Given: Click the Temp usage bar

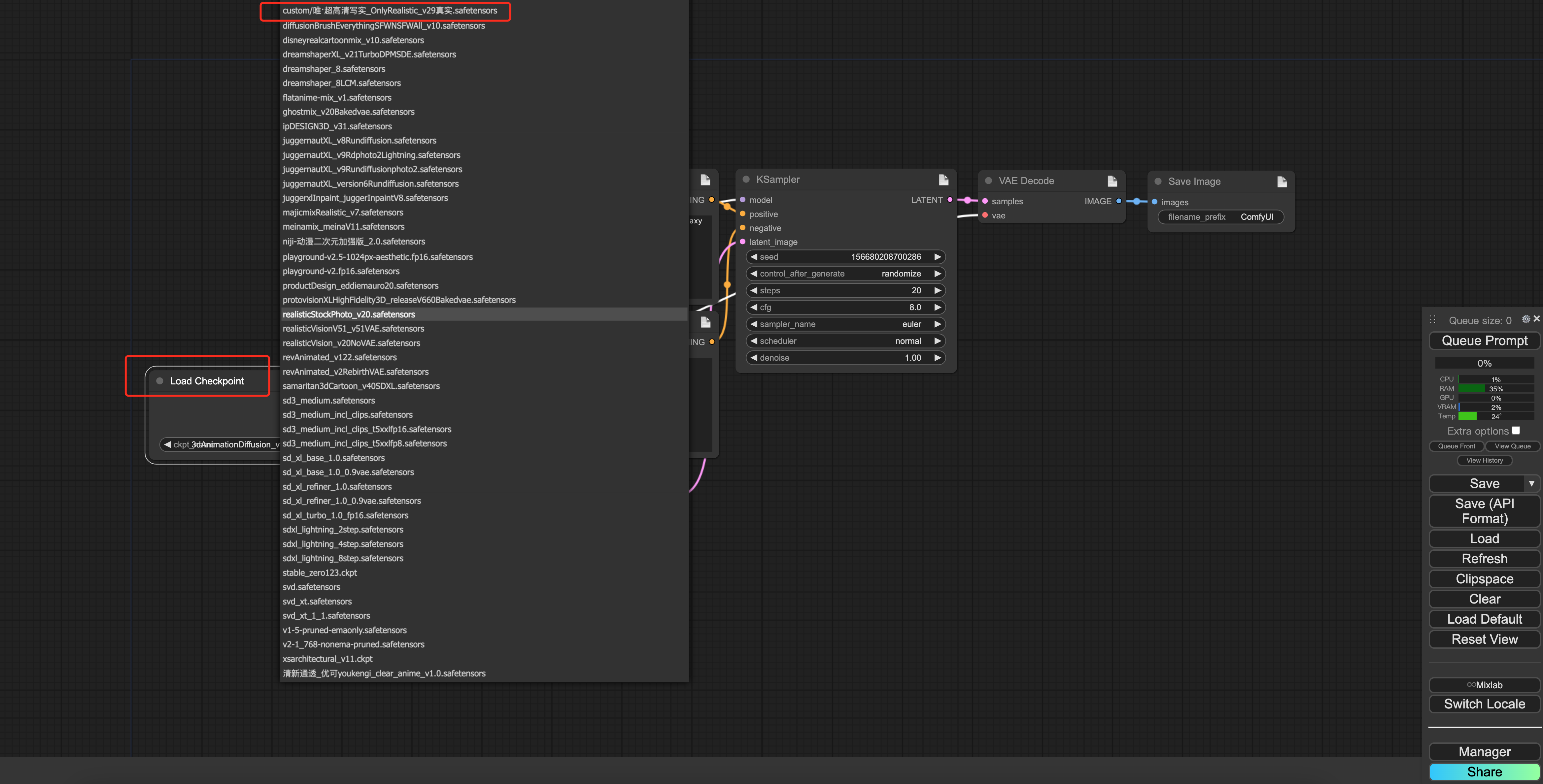Looking at the screenshot, I should [1496, 416].
